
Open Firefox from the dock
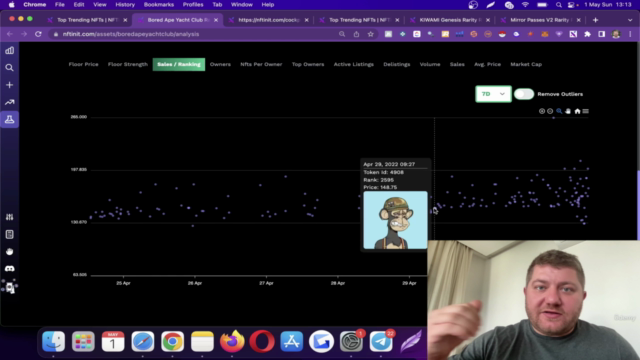coord(232,342)
